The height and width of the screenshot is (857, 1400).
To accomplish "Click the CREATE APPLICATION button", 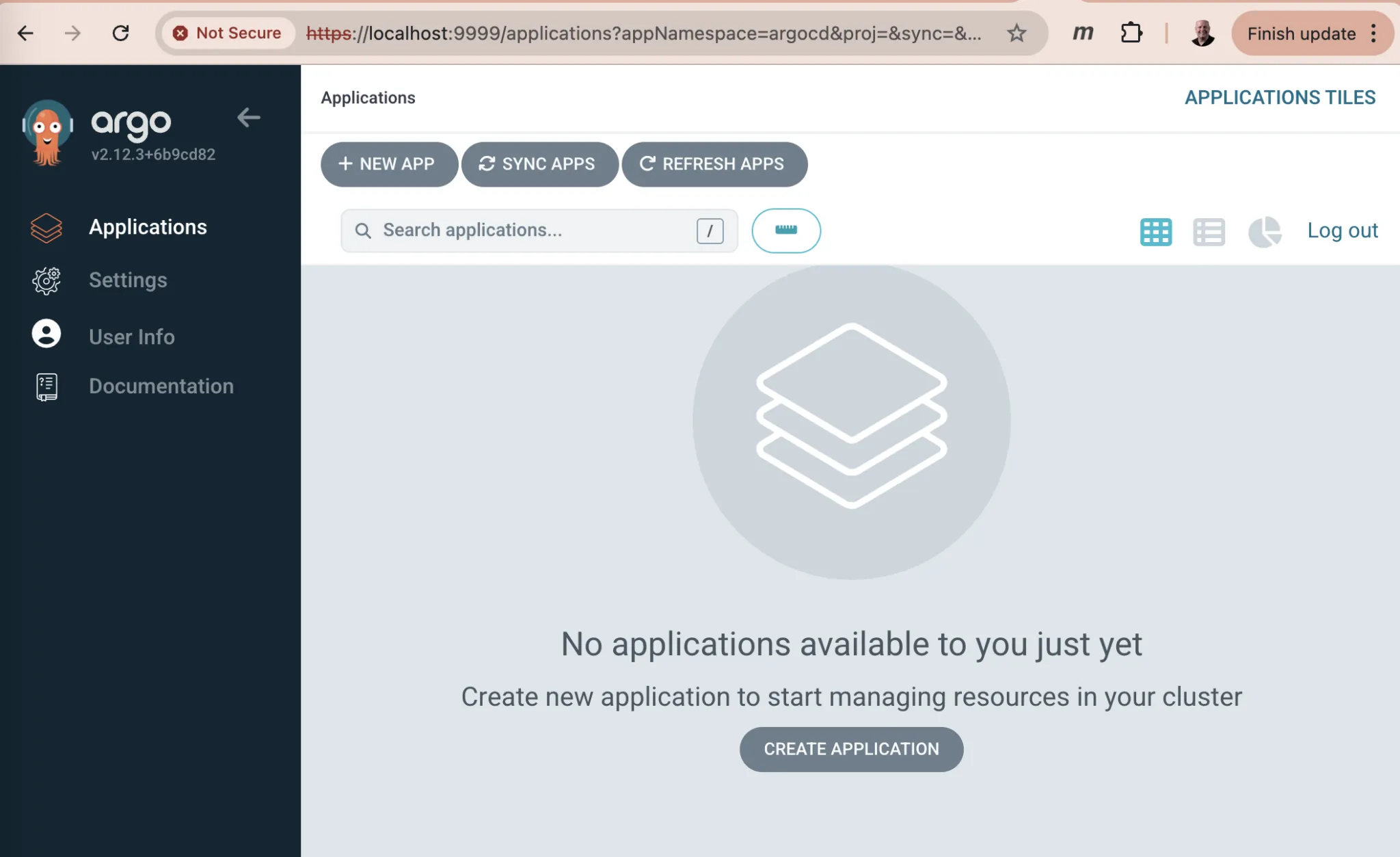I will (x=851, y=749).
